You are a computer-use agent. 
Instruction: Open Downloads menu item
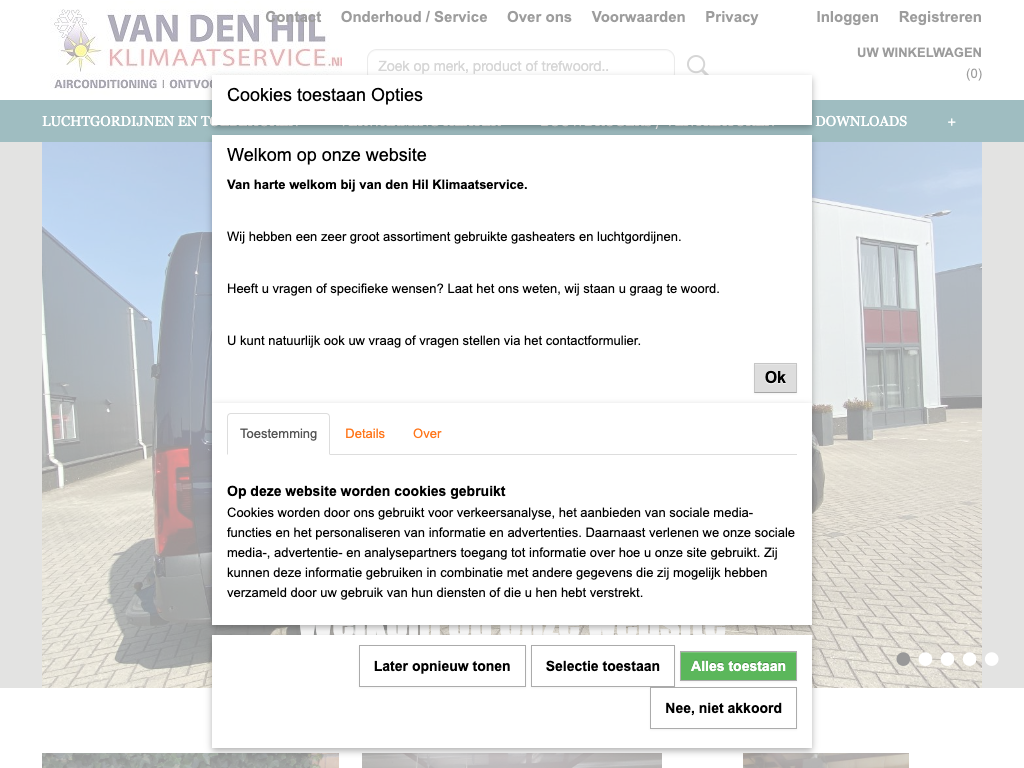(x=861, y=121)
